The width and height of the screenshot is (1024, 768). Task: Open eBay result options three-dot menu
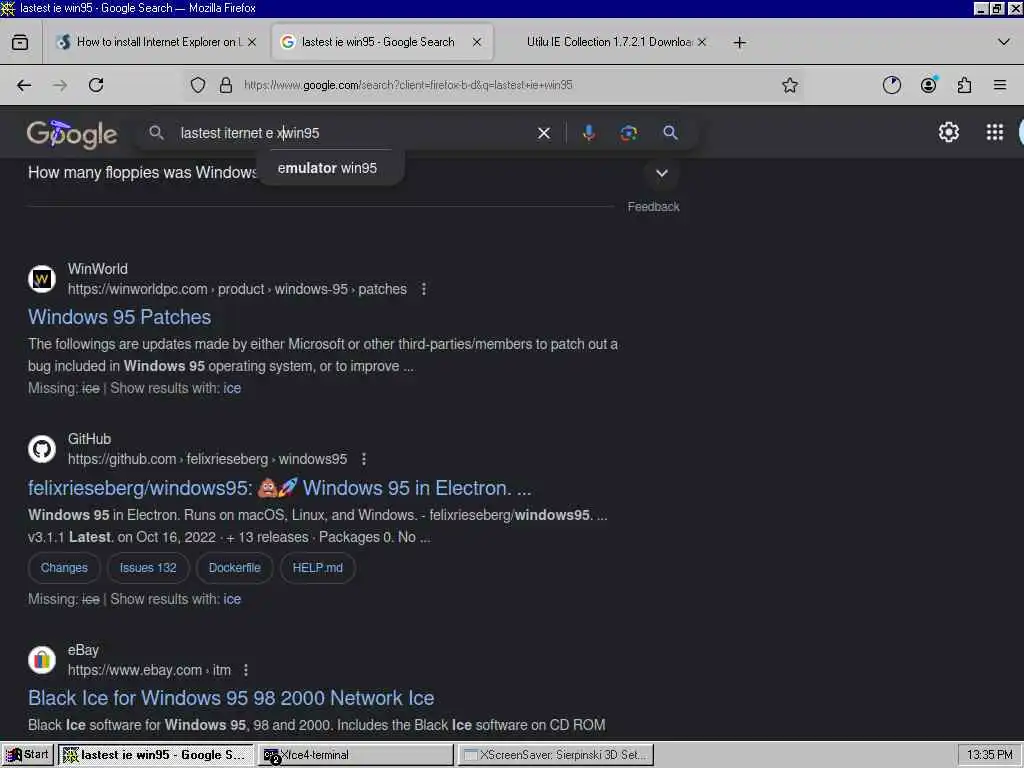coord(246,670)
